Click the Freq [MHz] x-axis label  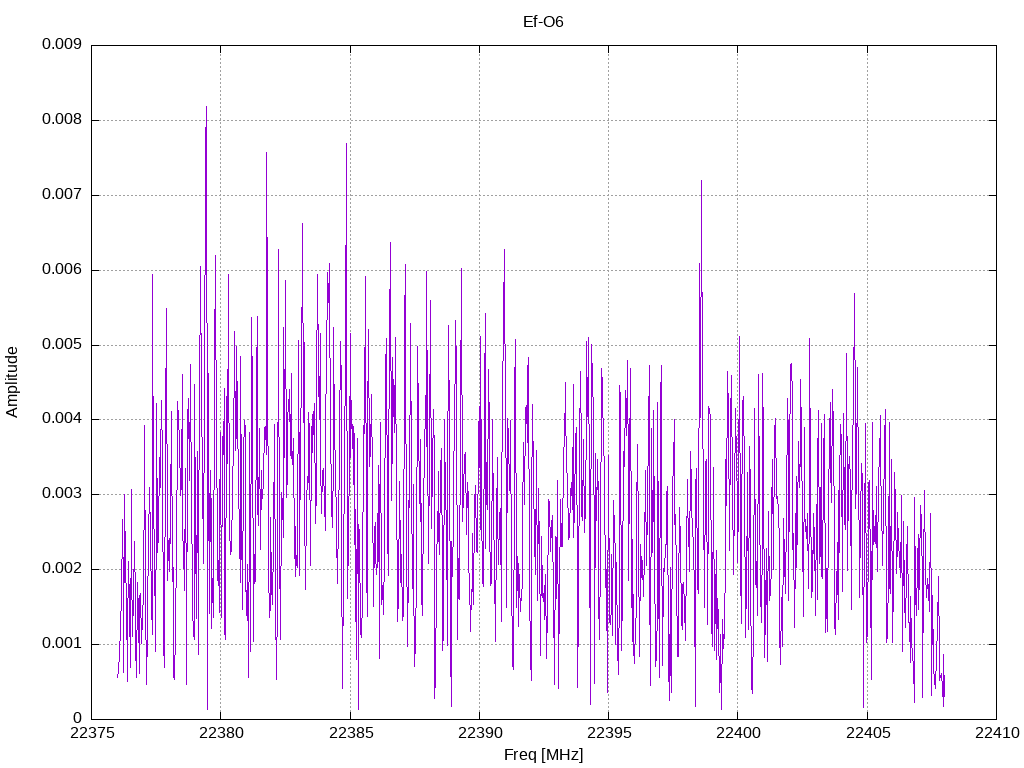(543, 754)
